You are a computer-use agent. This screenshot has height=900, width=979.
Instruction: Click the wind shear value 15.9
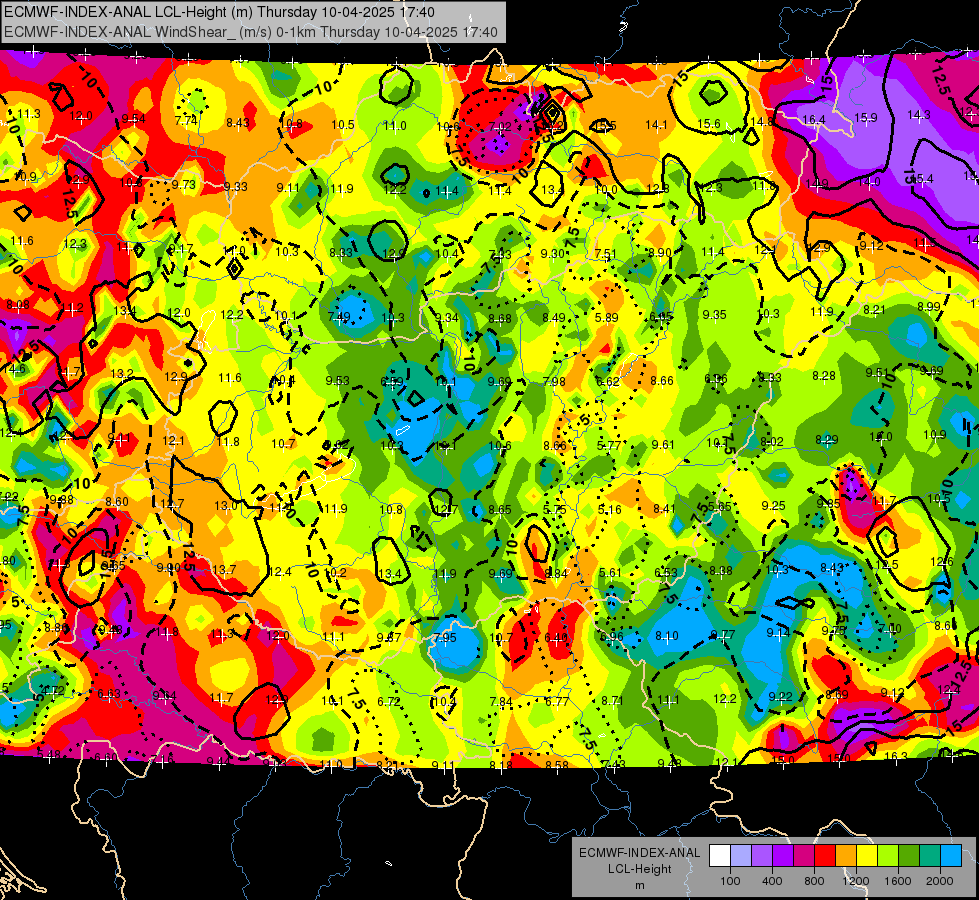tap(865, 117)
